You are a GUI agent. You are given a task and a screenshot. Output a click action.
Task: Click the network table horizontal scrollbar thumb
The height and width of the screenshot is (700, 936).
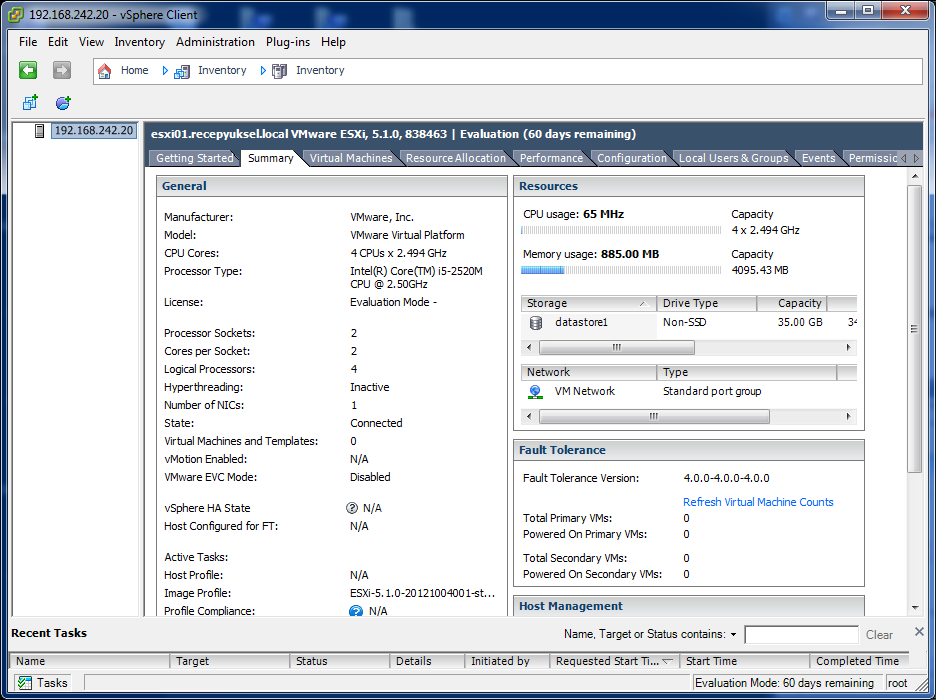(x=654, y=417)
